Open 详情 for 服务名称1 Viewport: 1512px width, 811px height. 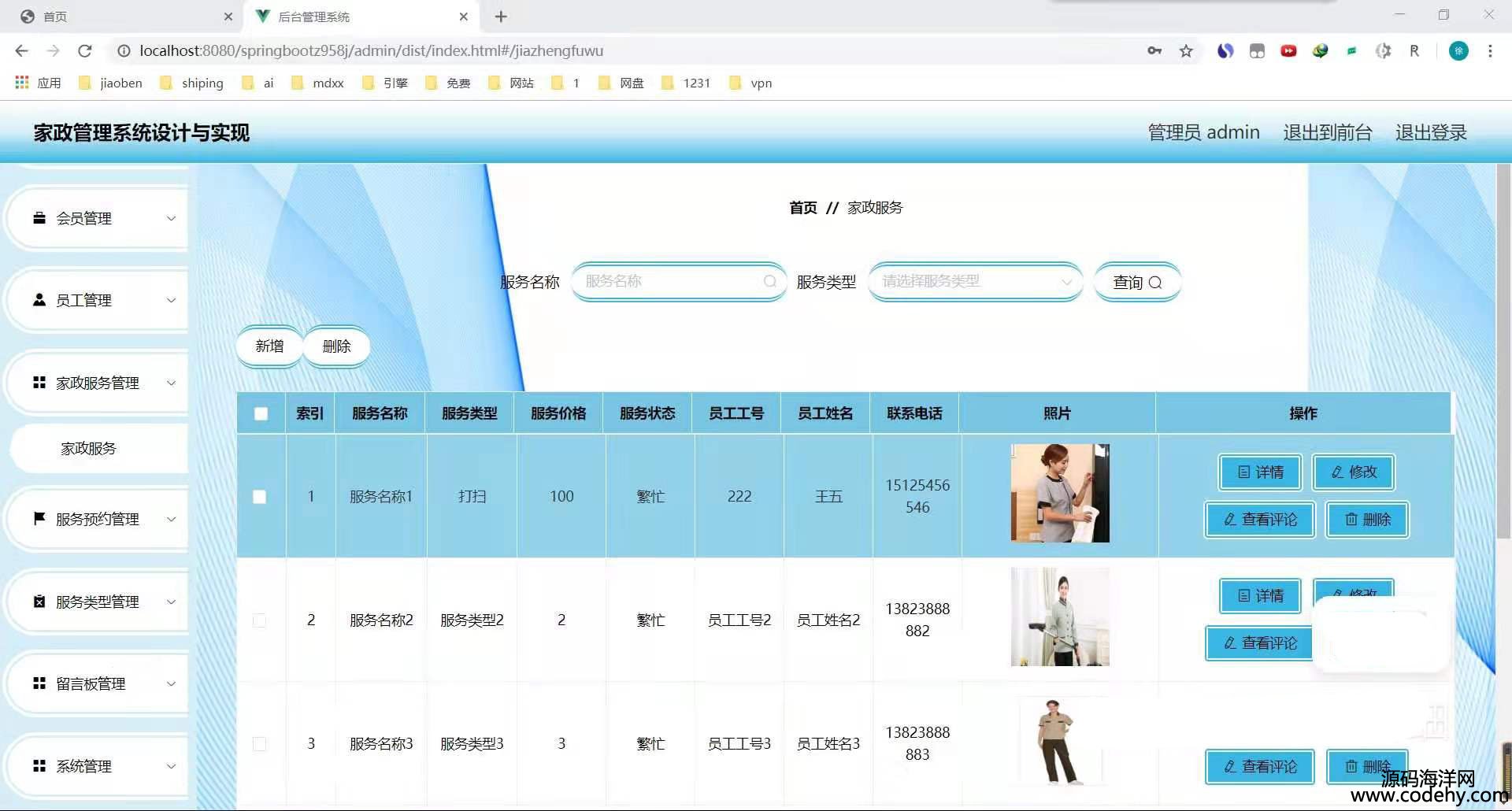[1260, 472]
